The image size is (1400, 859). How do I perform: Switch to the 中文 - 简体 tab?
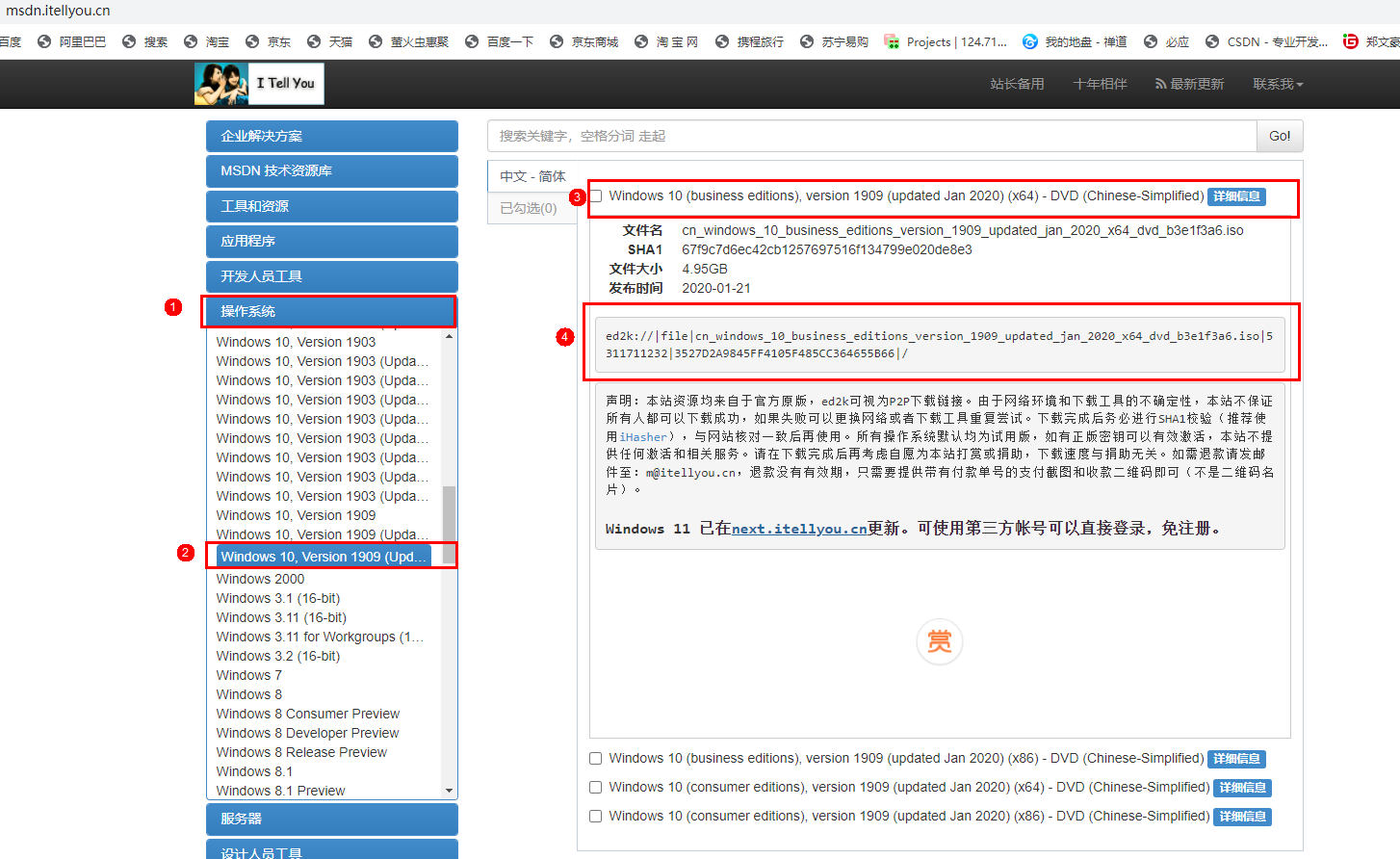532,176
